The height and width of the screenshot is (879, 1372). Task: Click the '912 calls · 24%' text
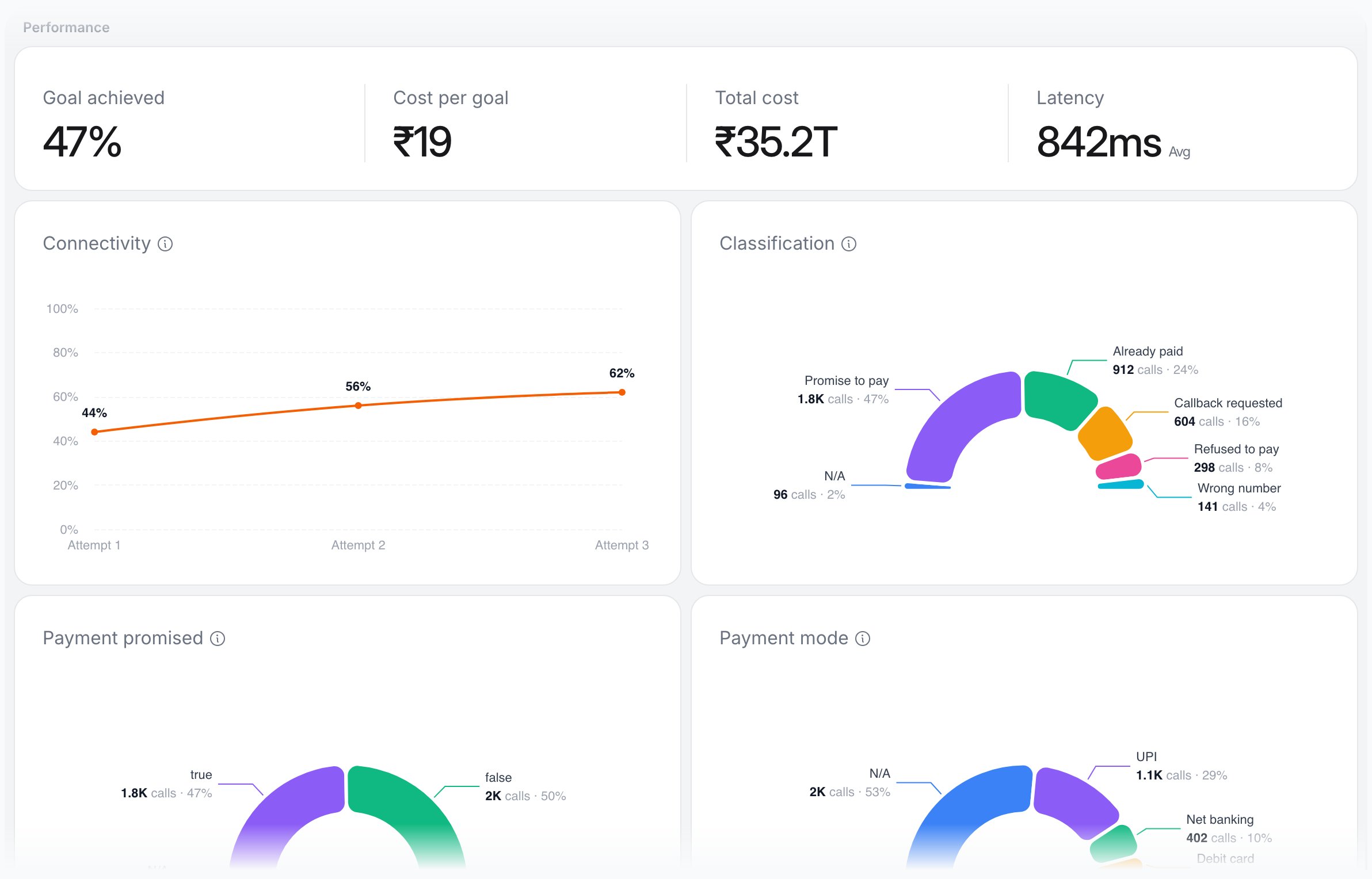click(1156, 370)
